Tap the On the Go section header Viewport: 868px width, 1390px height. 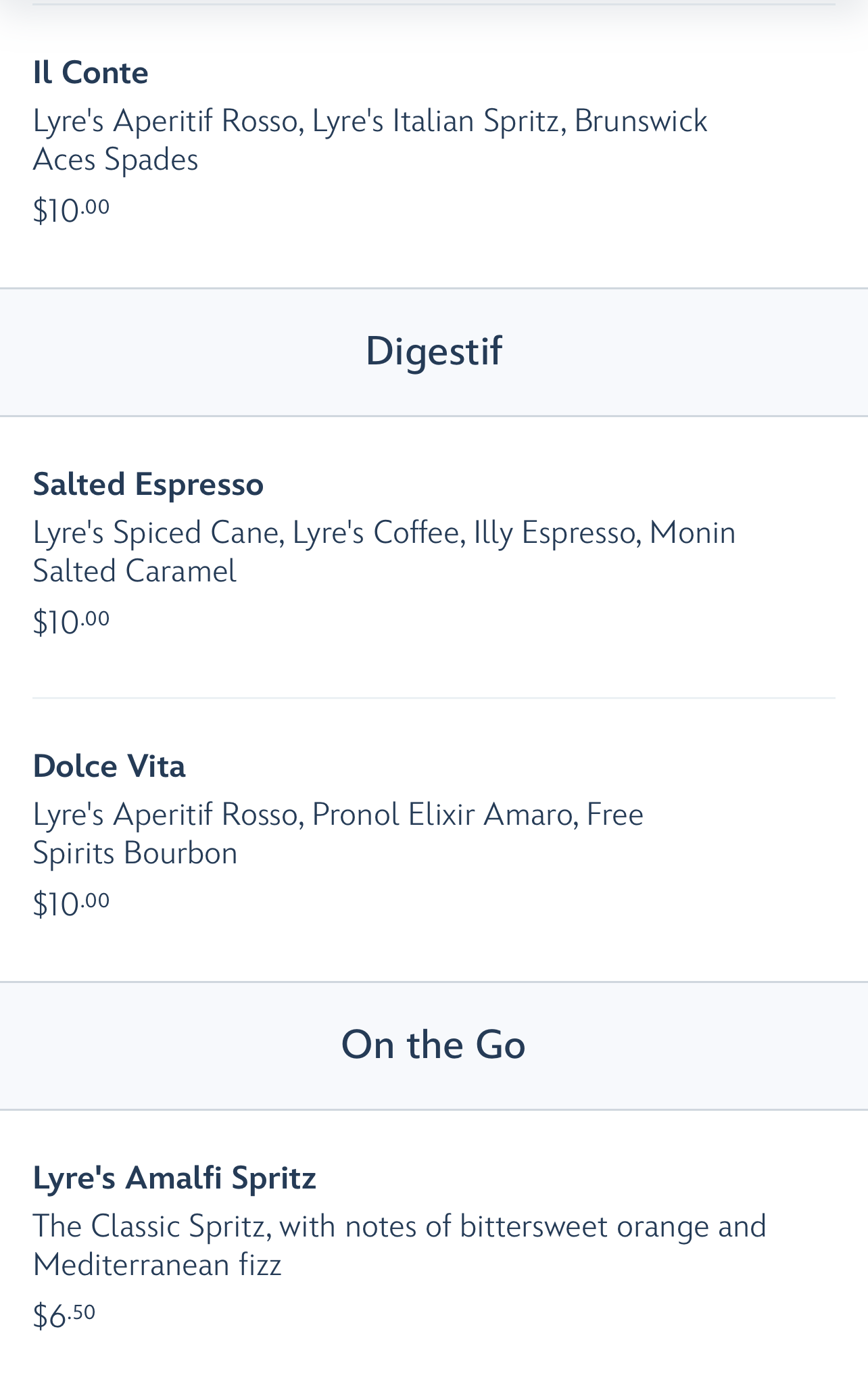pos(433,1045)
